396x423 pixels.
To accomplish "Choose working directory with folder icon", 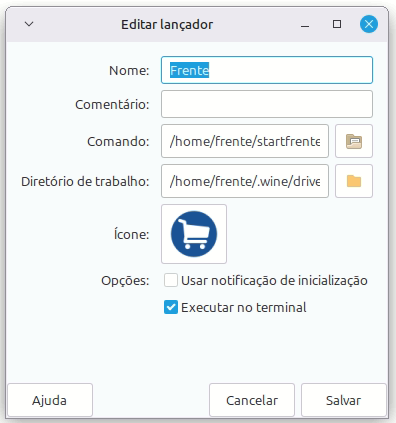I will coord(354,181).
